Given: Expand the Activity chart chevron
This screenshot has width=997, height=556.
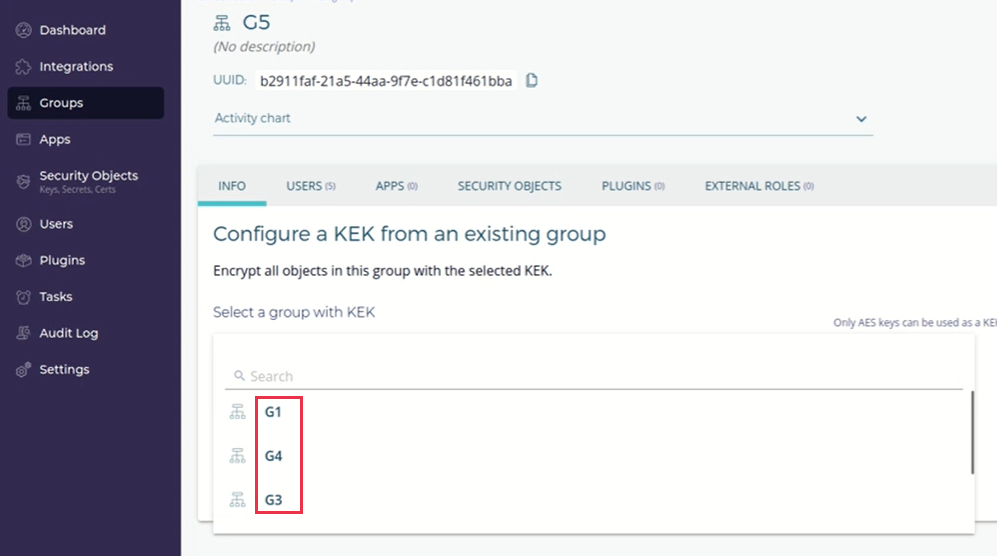Looking at the screenshot, I should click(x=861, y=119).
